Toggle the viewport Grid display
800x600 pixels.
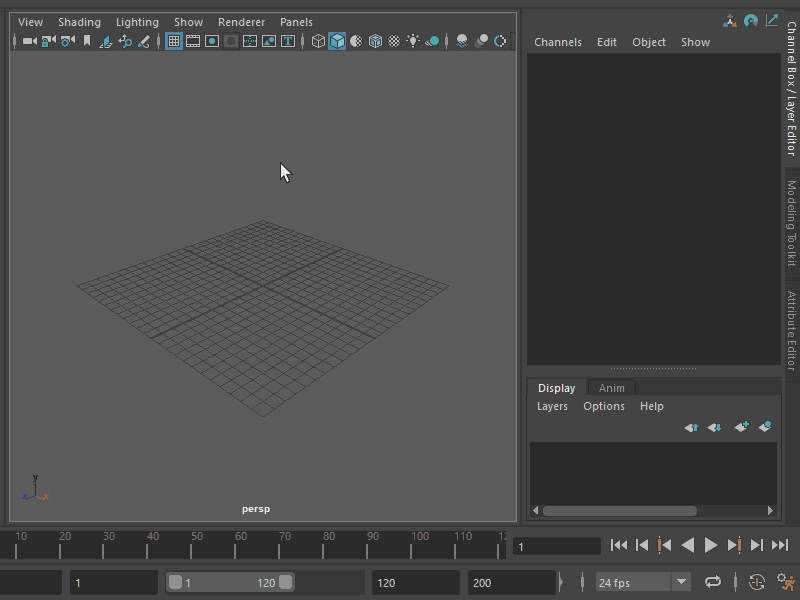click(x=174, y=41)
